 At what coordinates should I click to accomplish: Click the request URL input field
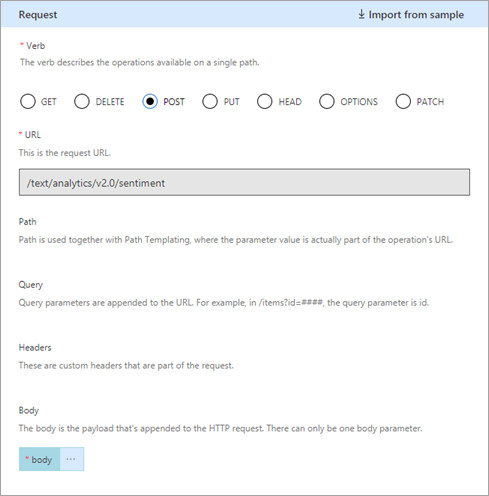click(x=244, y=182)
